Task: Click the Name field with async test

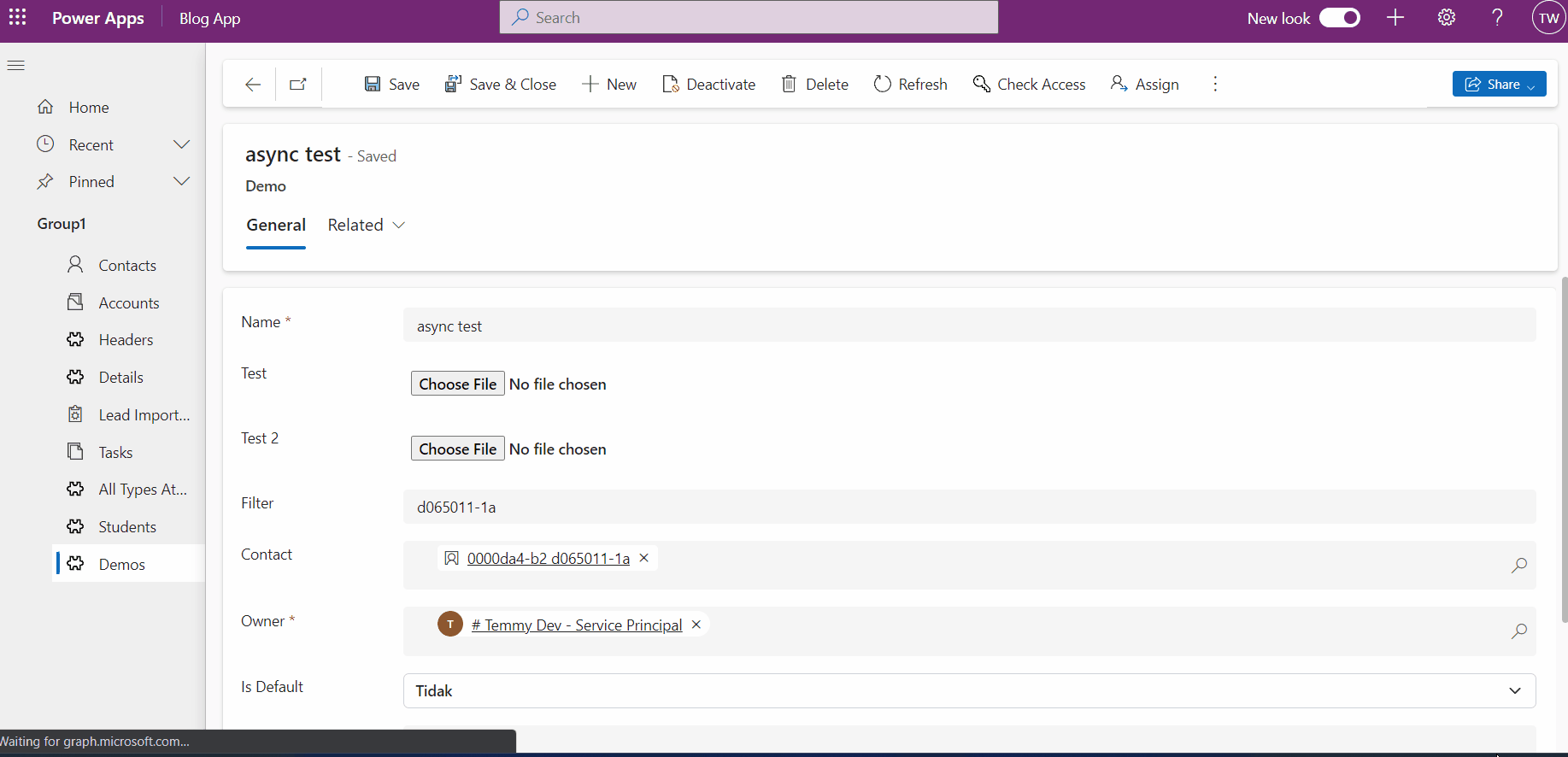Action: 969,326
